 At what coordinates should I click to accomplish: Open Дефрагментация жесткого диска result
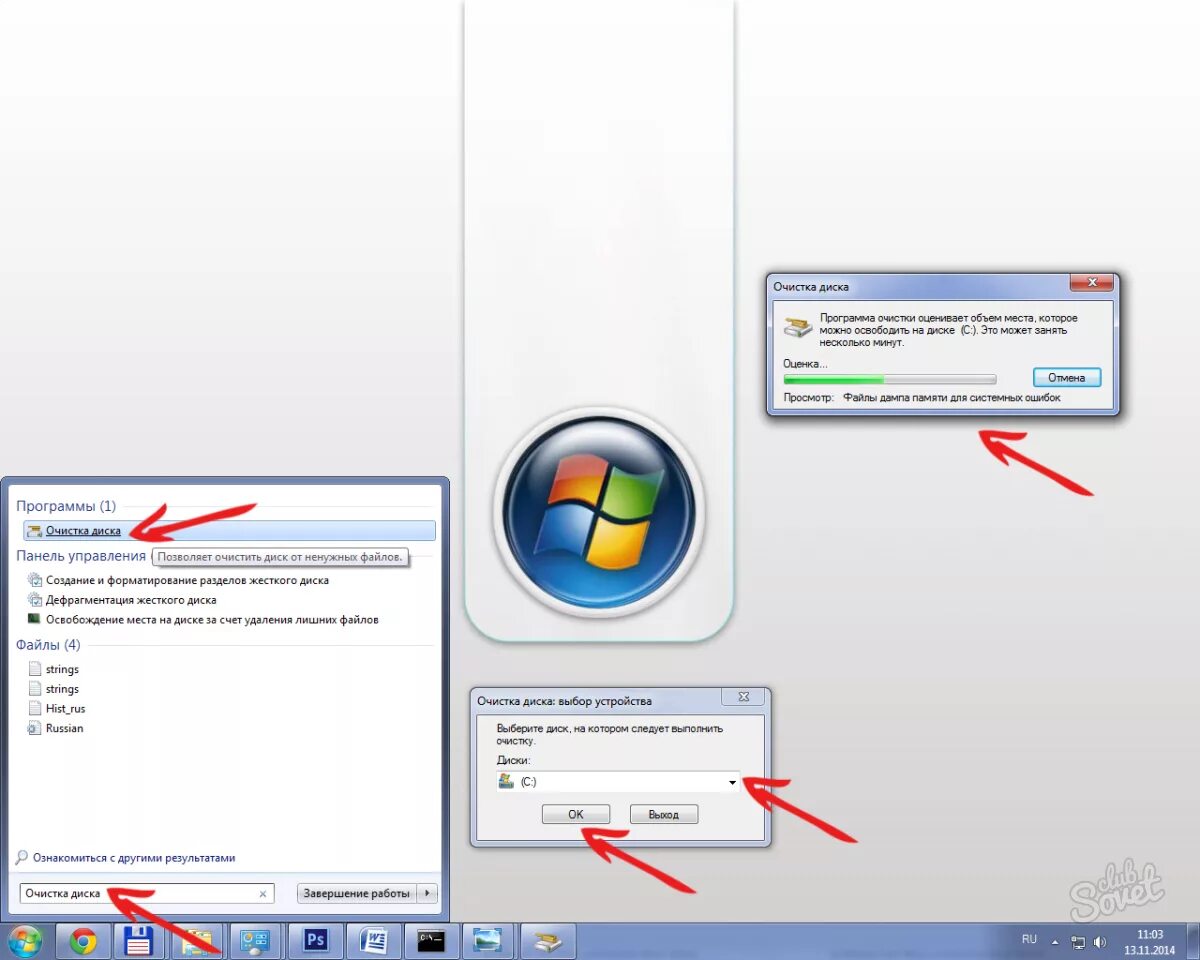[131, 600]
